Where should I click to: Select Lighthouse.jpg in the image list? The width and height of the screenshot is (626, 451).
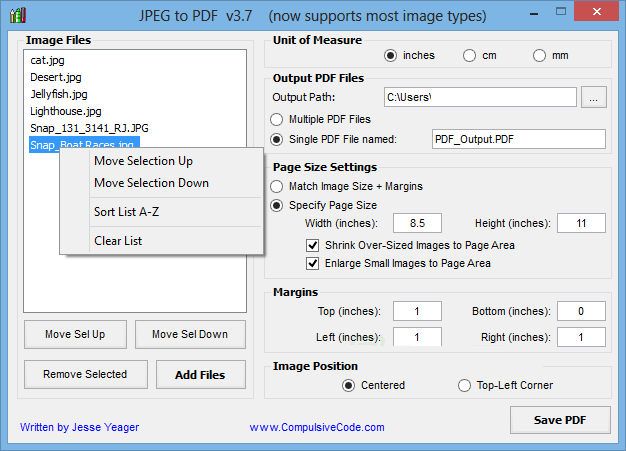pyautogui.click(x=66, y=111)
